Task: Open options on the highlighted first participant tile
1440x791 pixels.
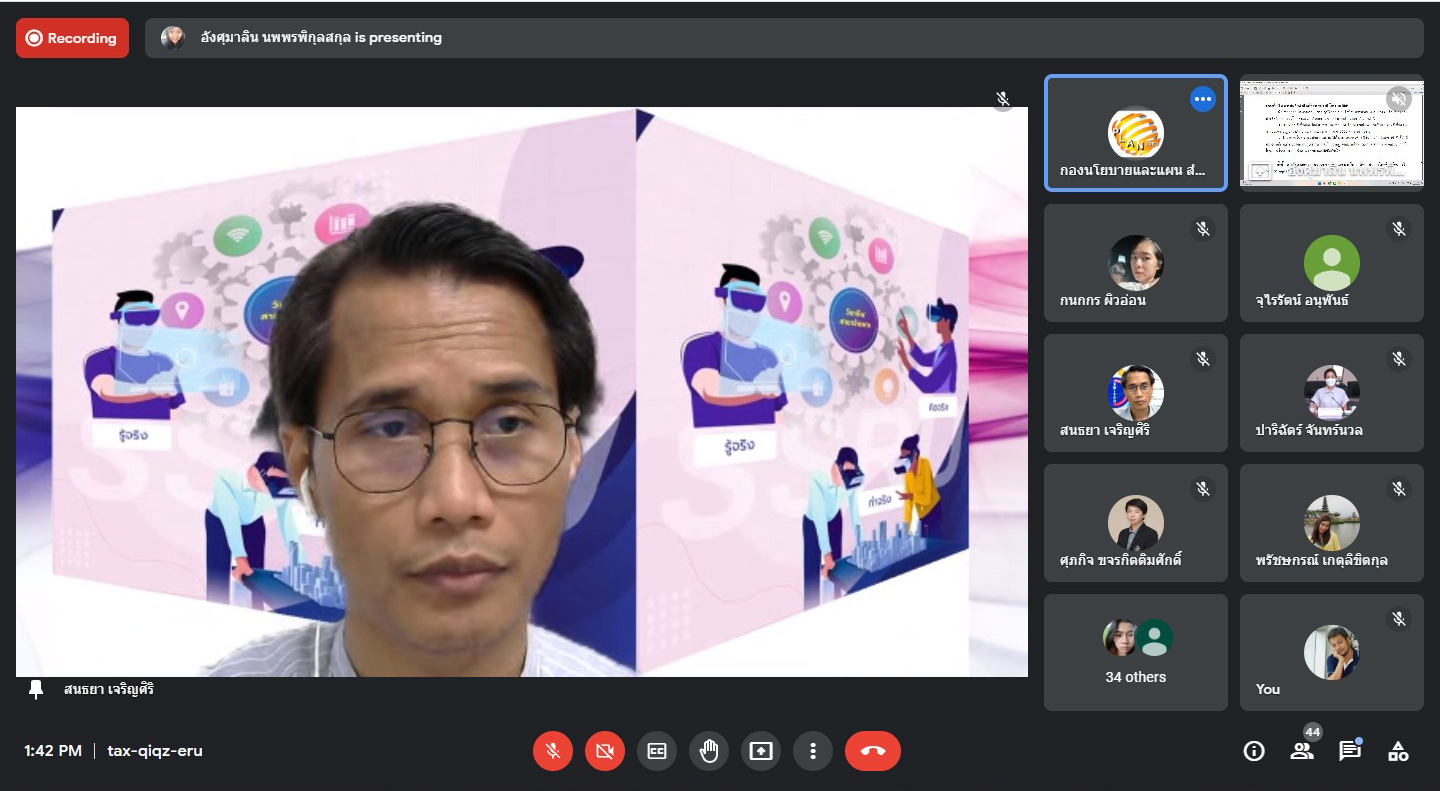Action: click(x=1202, y=99)
